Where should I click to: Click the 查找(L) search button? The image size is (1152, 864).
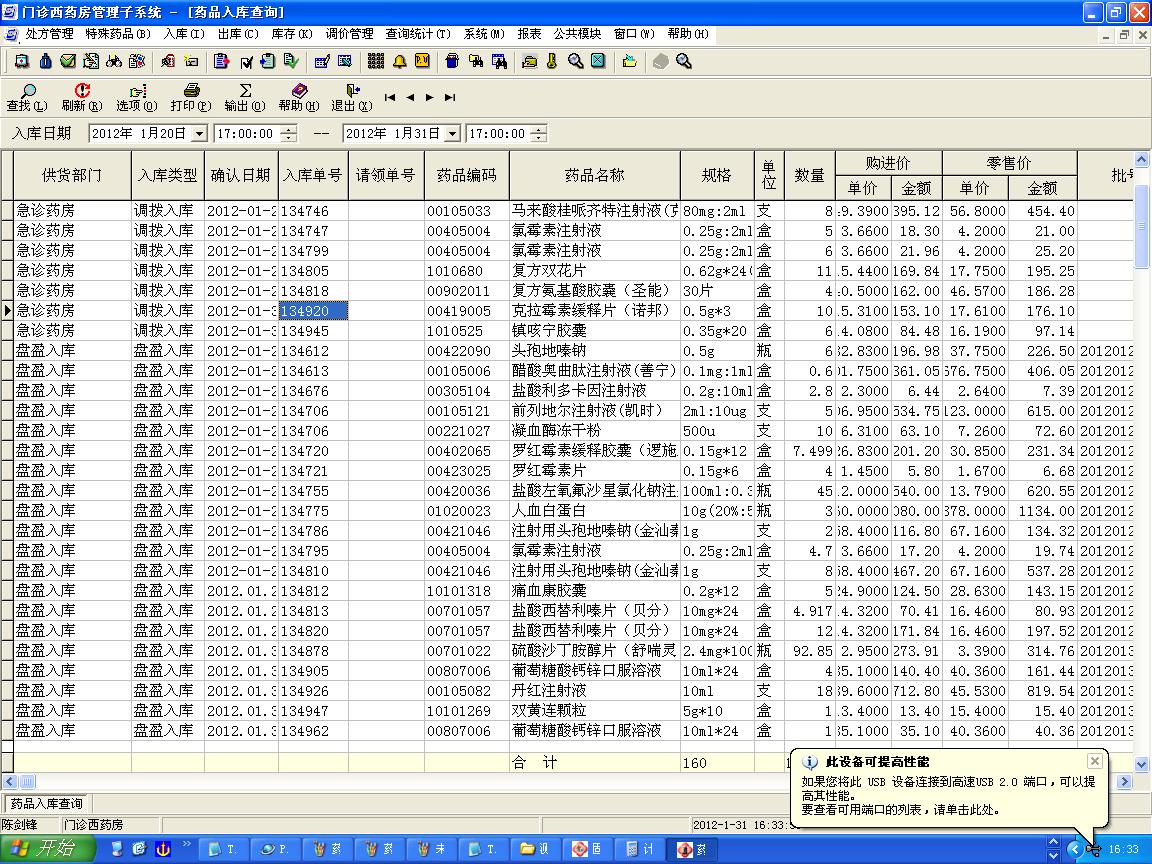[x=26, y=98]
